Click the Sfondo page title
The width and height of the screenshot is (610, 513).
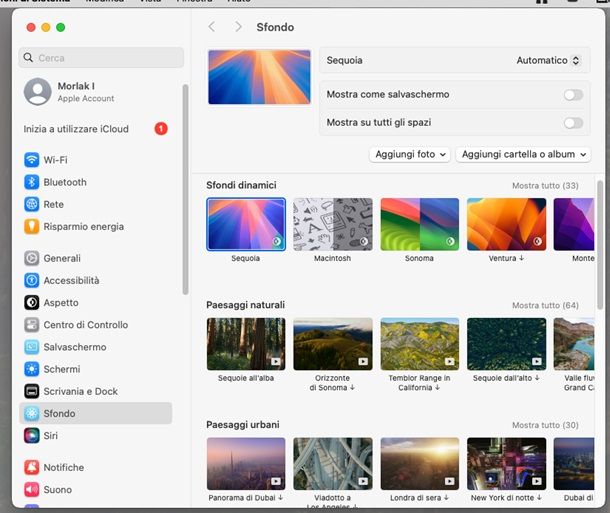(275, 27)
